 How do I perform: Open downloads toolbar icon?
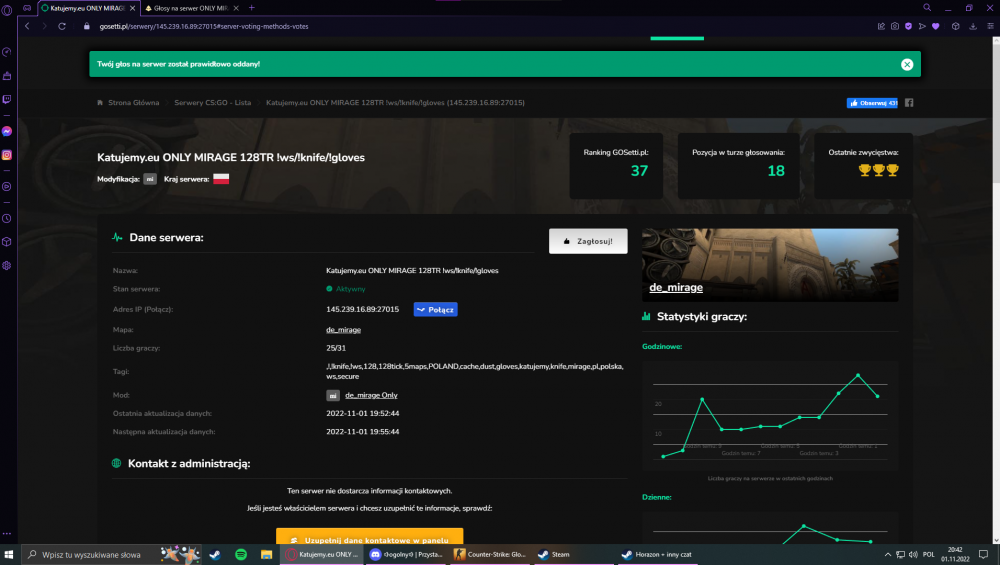(973, 26)
